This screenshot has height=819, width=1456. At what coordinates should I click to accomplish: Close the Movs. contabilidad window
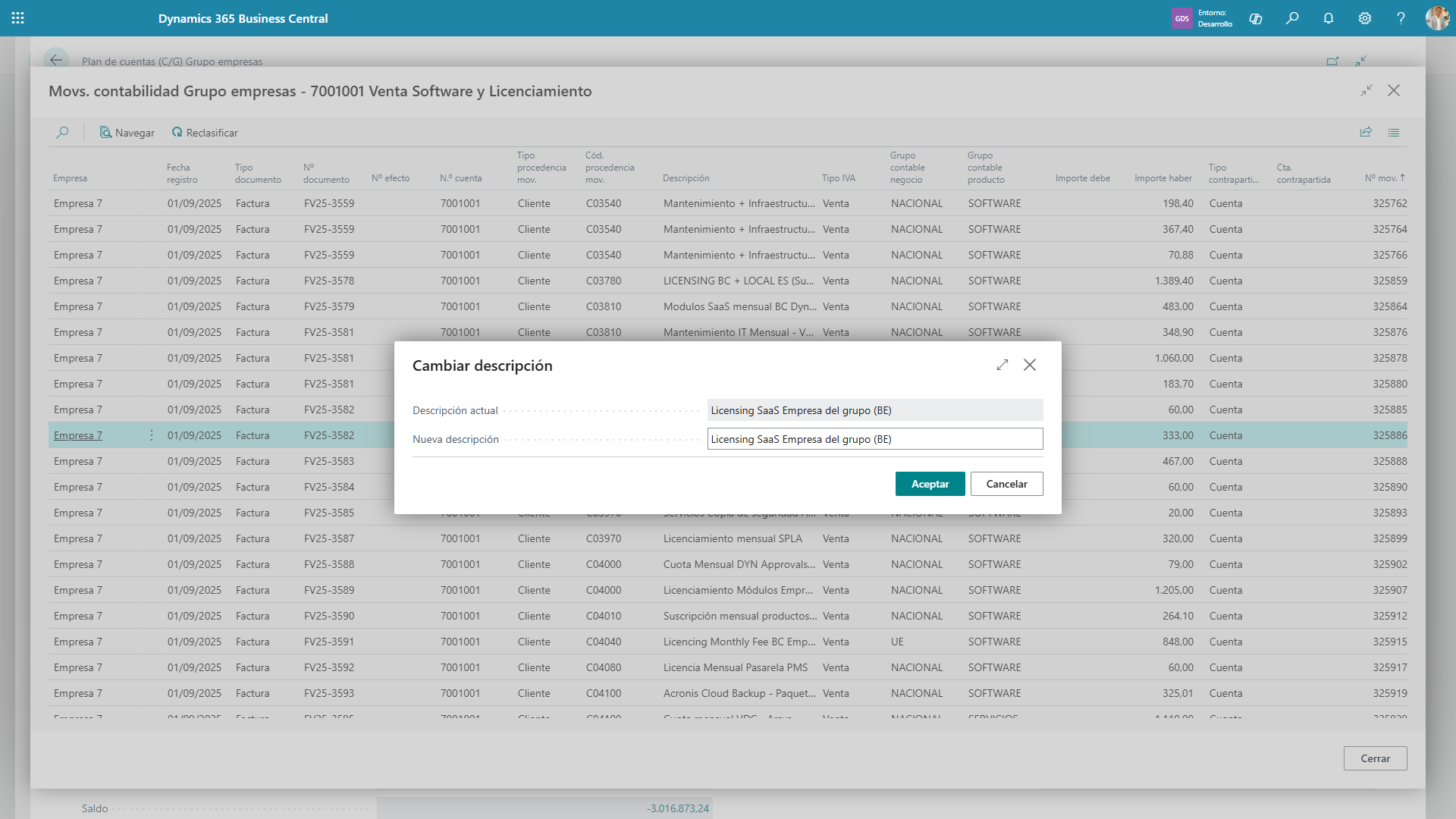1394,90
